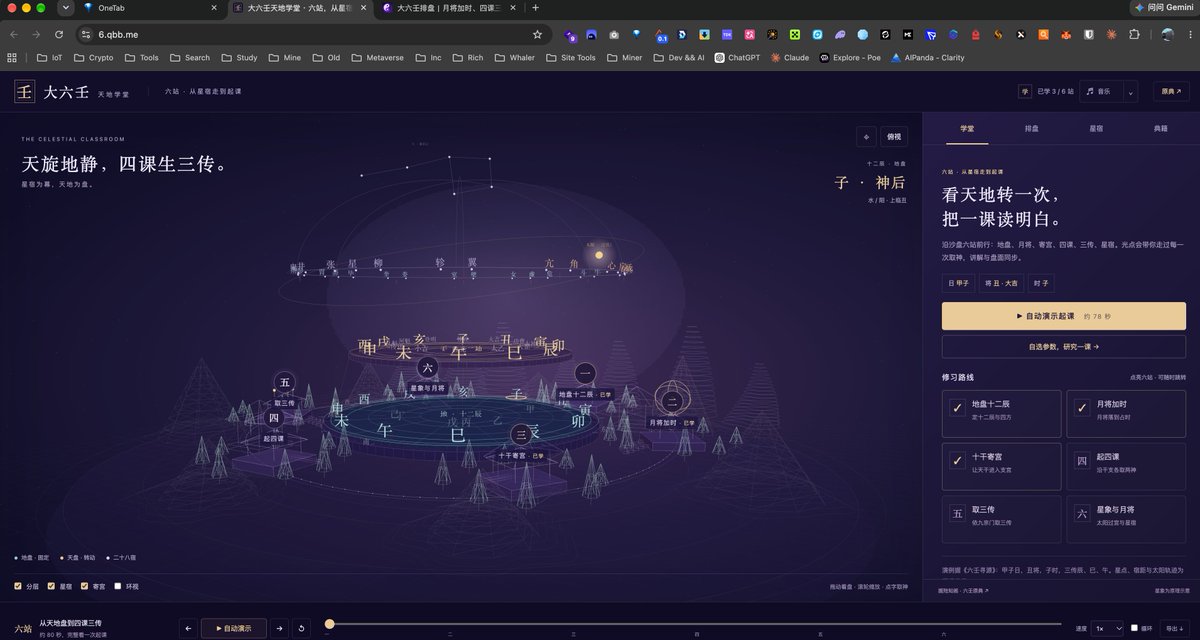Viewport: 1200px width, 640px height.
Task: Switch to the 星宿 tab in right panel
Action: [x=1097, y=129]
